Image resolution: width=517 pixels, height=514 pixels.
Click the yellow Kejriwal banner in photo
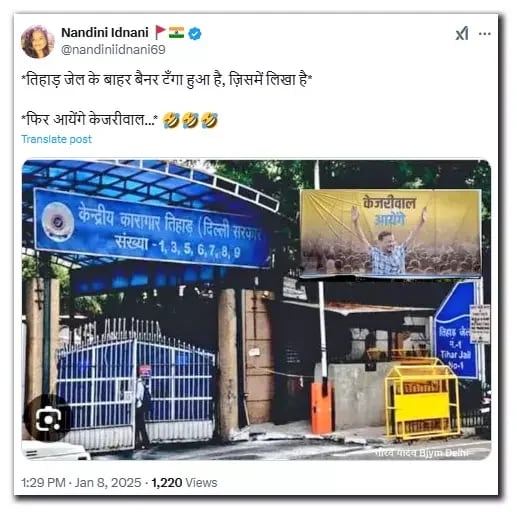(391, 233)
